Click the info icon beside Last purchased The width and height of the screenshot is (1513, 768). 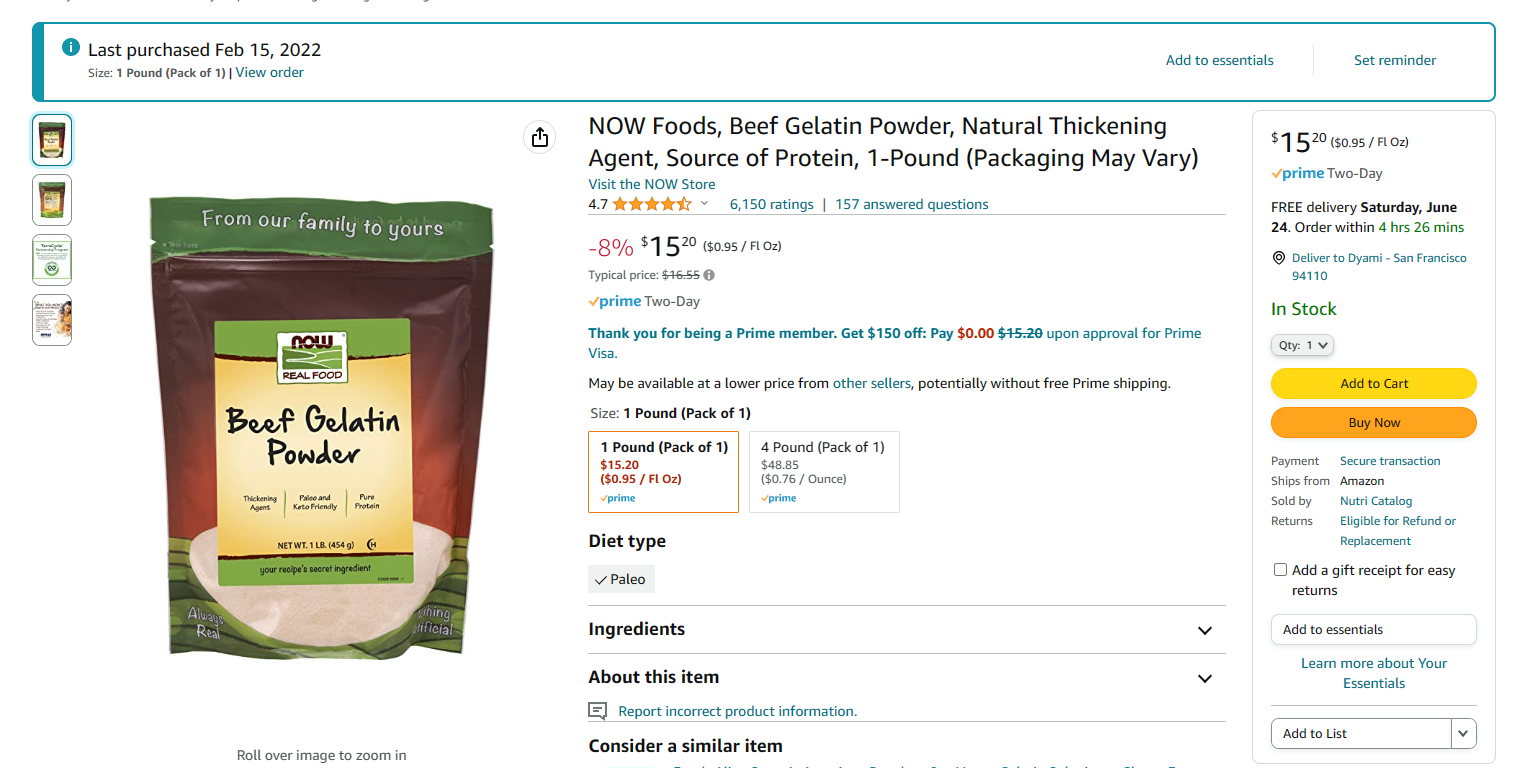pos(71,48)
